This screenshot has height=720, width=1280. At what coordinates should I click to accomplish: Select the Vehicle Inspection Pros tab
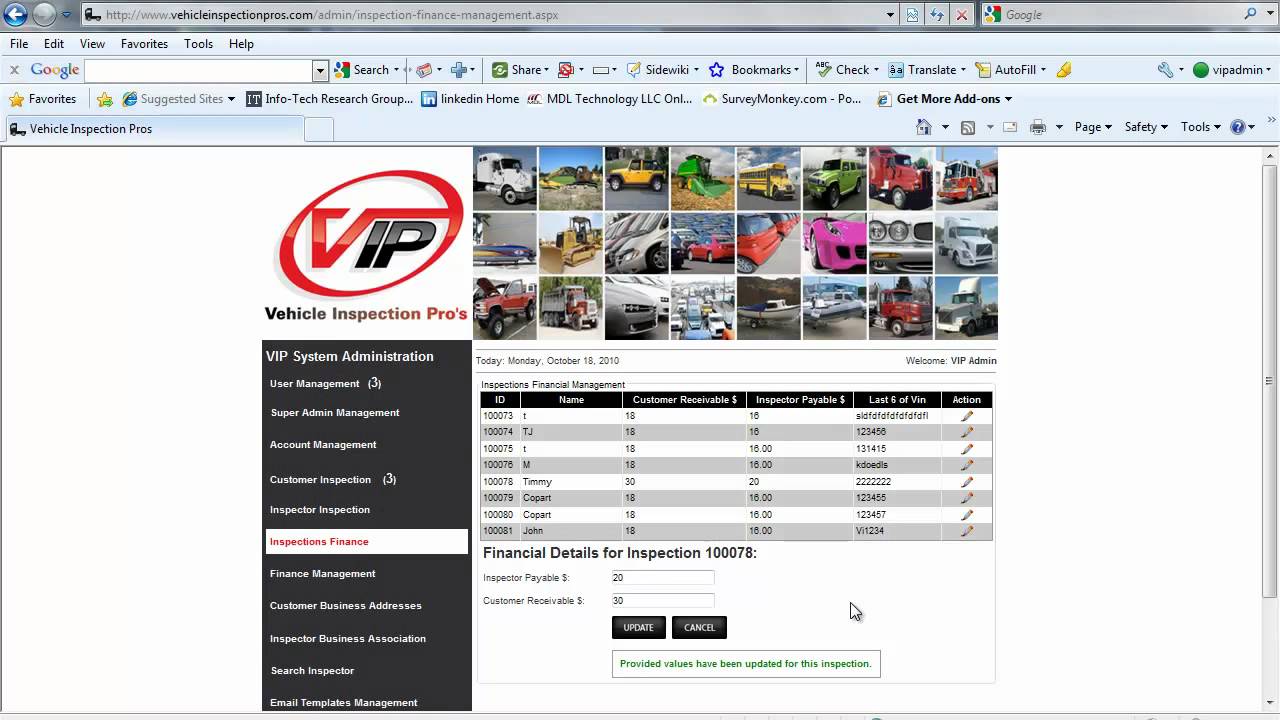click(x=153, y=129)
